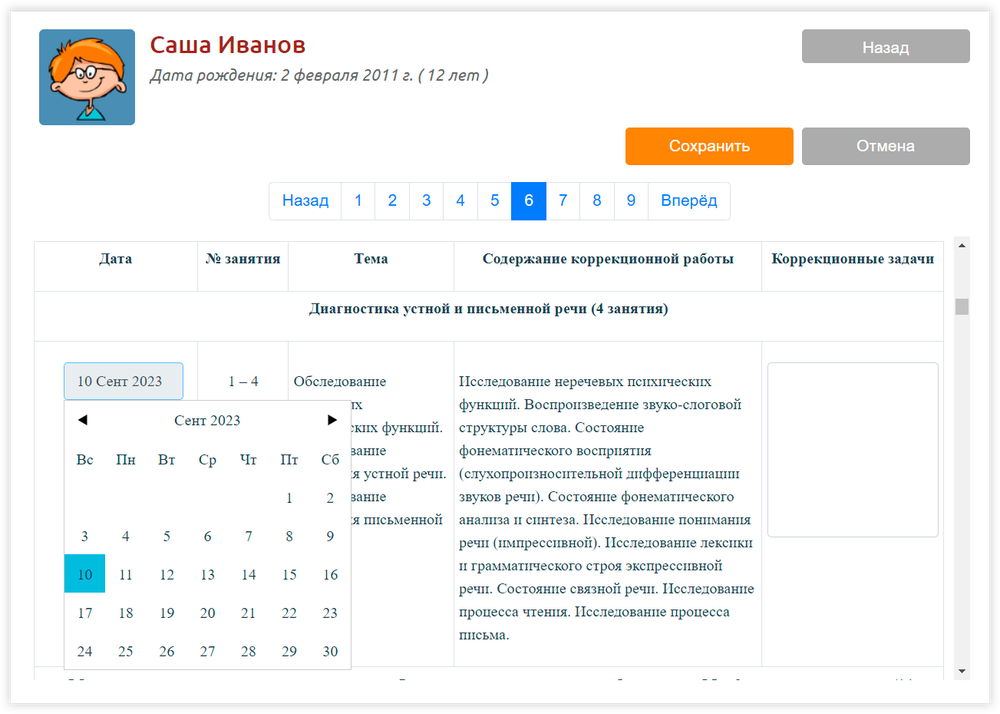The width and height of the screenshot is (1000, 714).
Task: Select highlighted day 10 in calendar
Action: pyautogui.click(x=85, y=575)
